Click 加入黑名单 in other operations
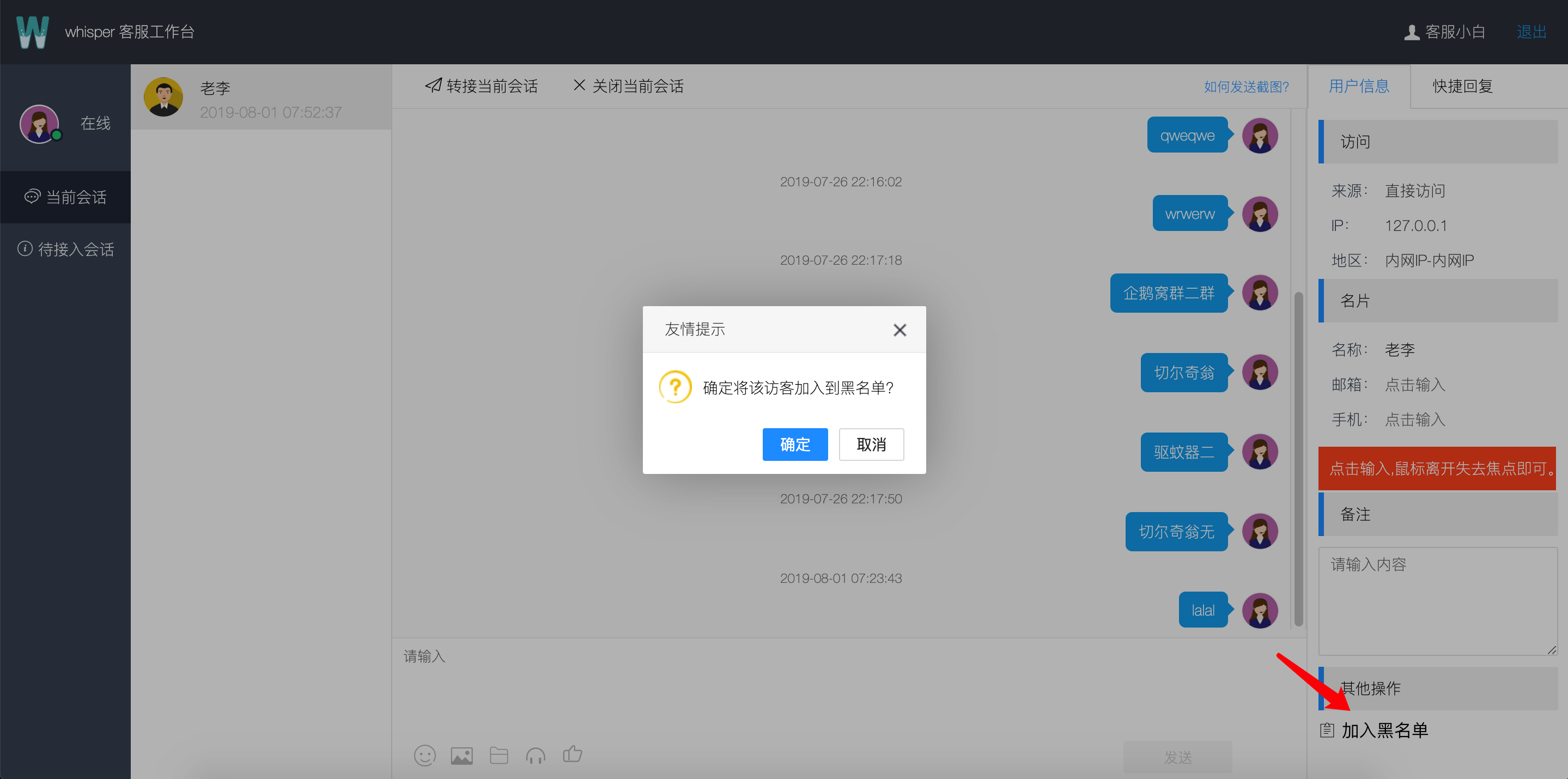 1385,731
